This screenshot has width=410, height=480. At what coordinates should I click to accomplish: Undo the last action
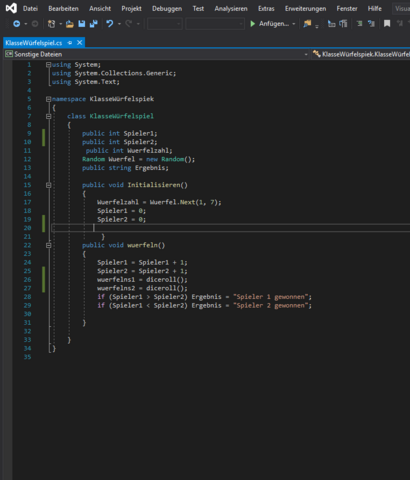tap(110, 24)
